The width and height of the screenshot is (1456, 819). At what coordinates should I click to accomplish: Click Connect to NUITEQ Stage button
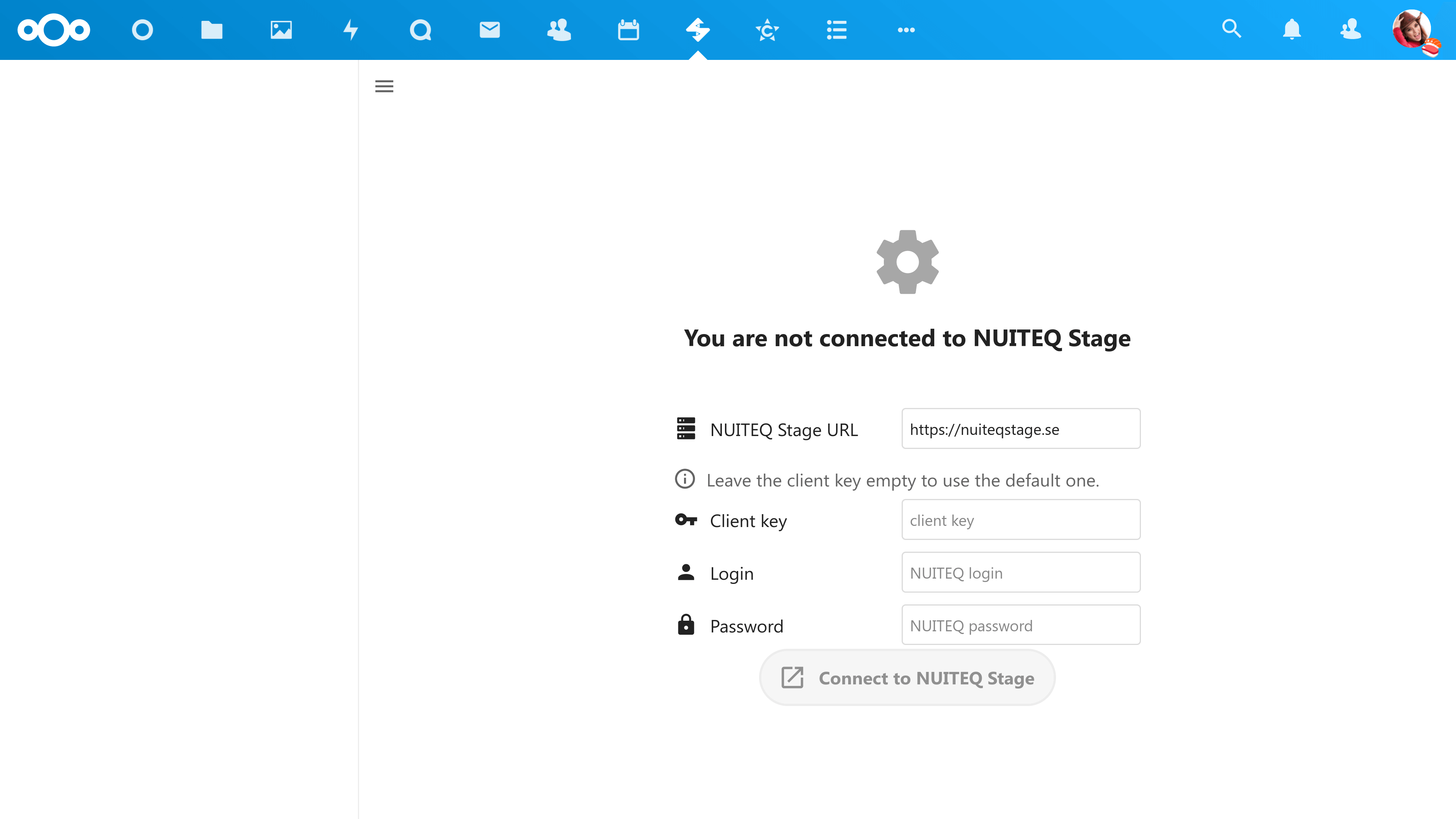pos(907,678)
